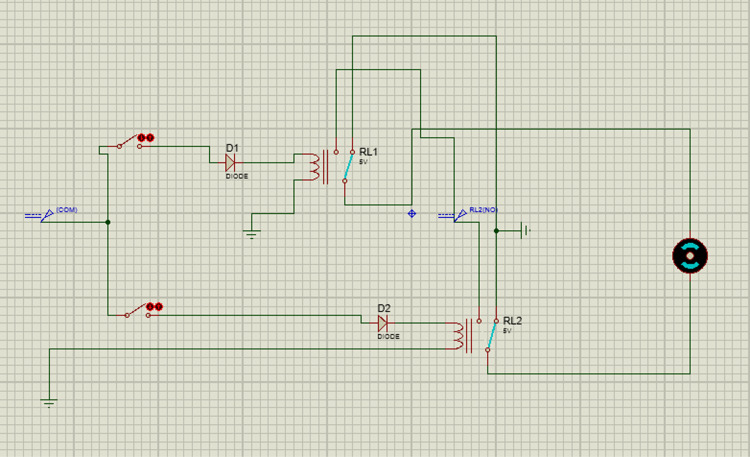
Task: Click the (COM) probe label
Action: click(66, 210)
